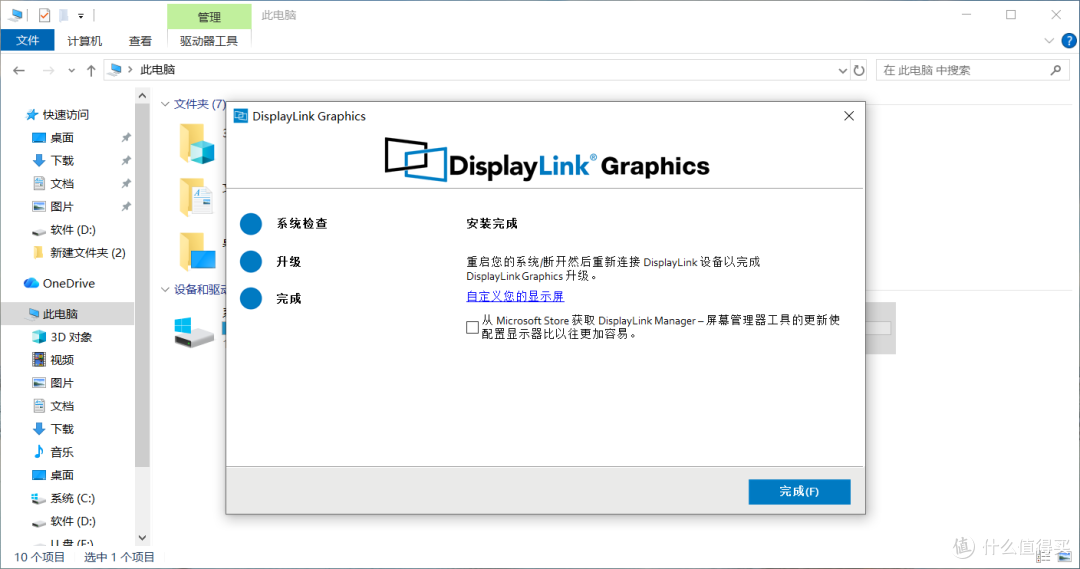Open the 文件 ribbon tab

(x=28, y=41)
